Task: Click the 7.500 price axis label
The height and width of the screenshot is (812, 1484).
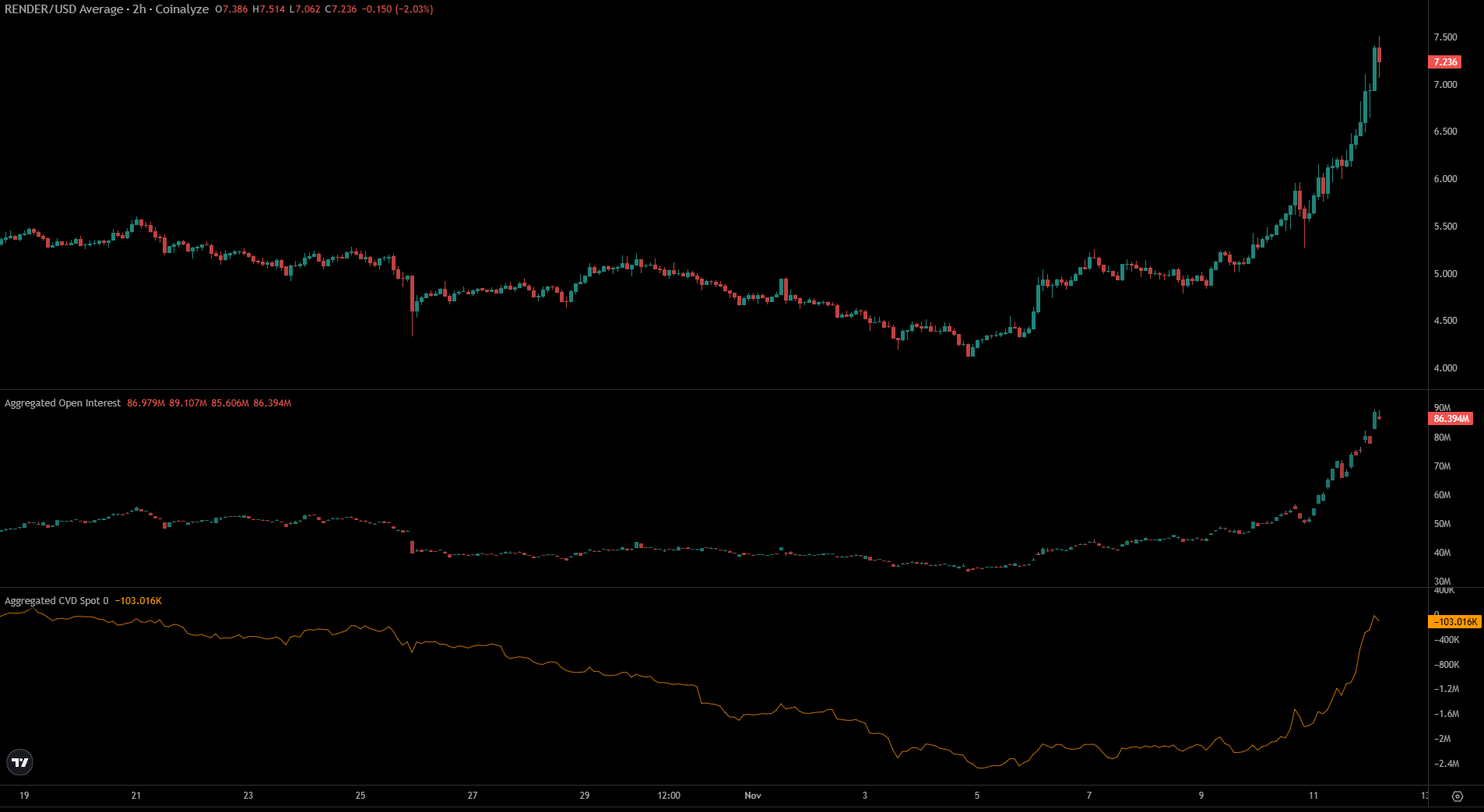Action: (x=1445, y=37)
